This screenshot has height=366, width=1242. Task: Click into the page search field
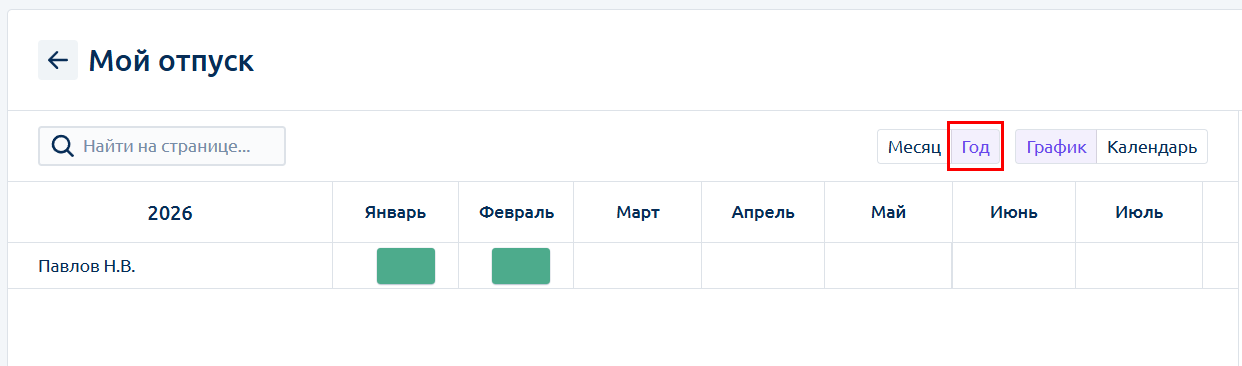pyautogui.click(x=162, y=146)
